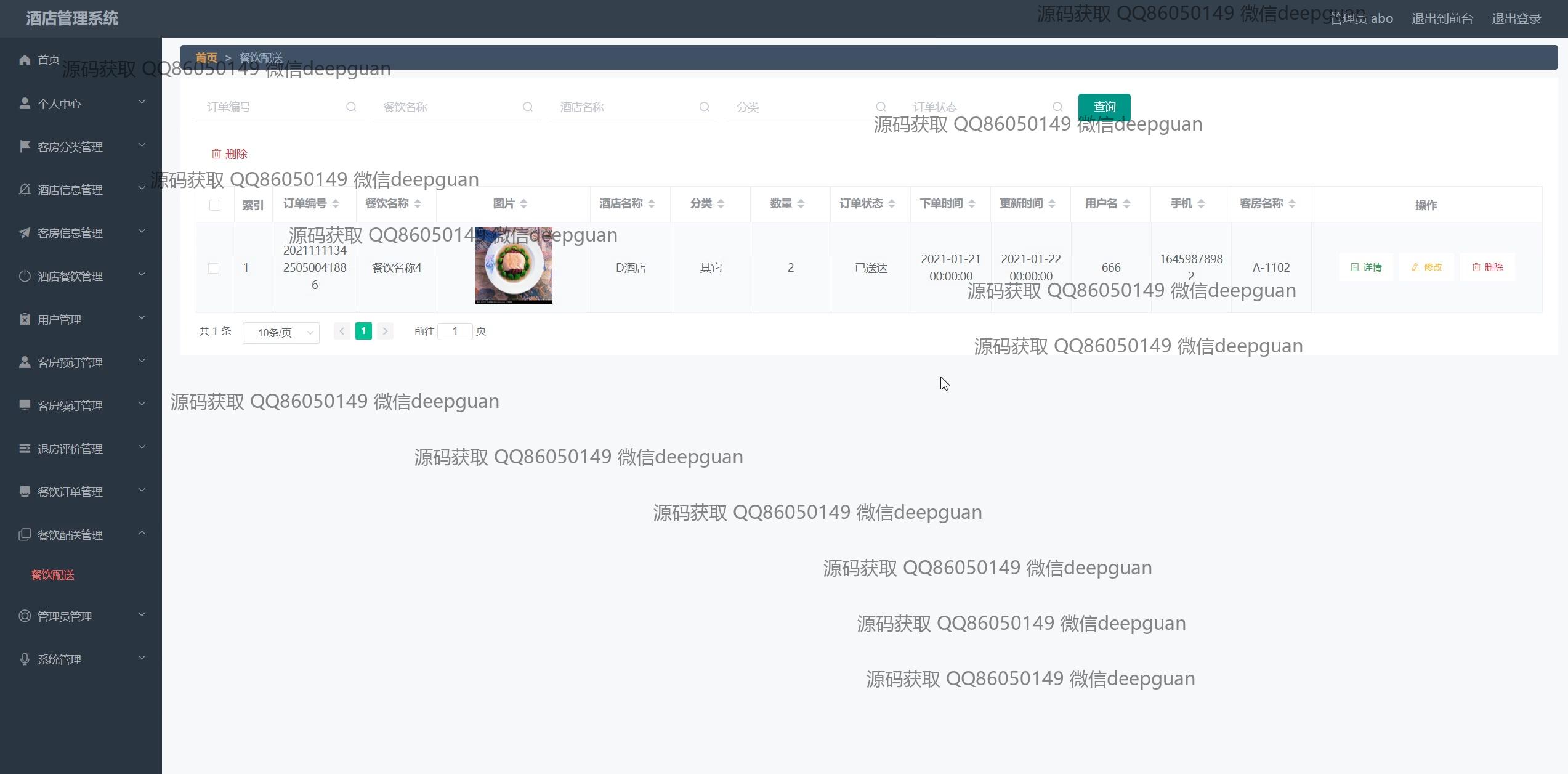Click sort arrows on 订单编号 column
The image size is (1568, 774).
click(336, 204)
